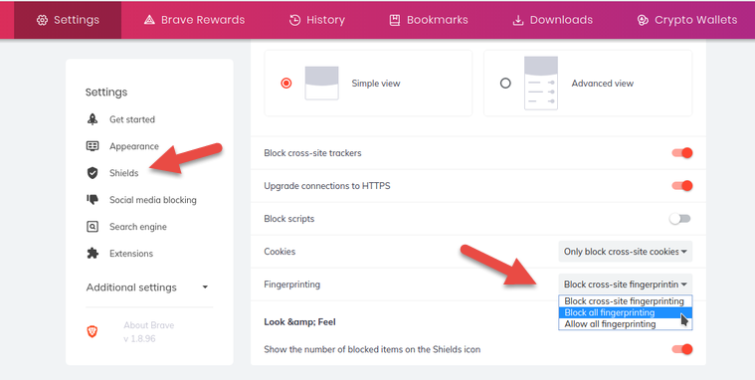Open the Cookies dropdown
This screenshot has height=380, width=755.
click(625, 251)
